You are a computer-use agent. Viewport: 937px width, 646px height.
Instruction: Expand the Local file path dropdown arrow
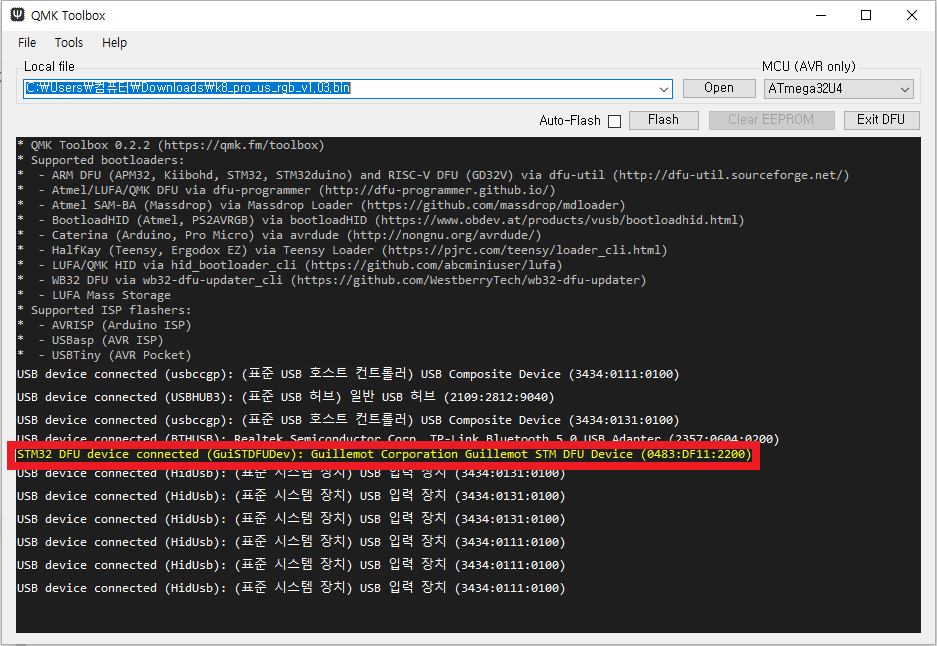click(x=664, y=89)
